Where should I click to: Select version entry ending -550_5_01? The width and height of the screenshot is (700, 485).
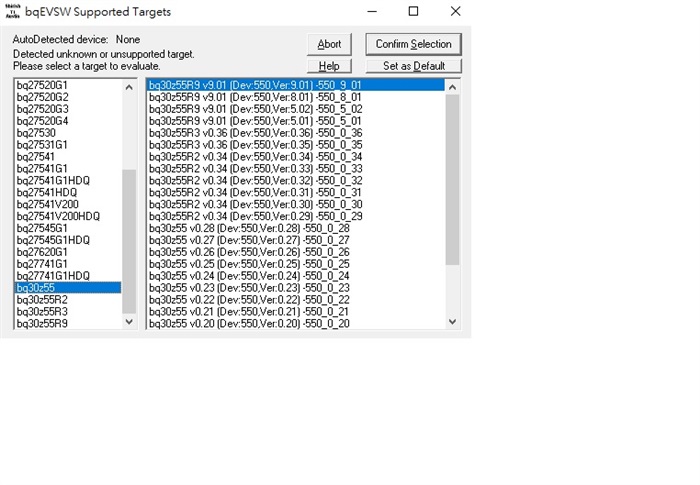[x=296, y=121]
